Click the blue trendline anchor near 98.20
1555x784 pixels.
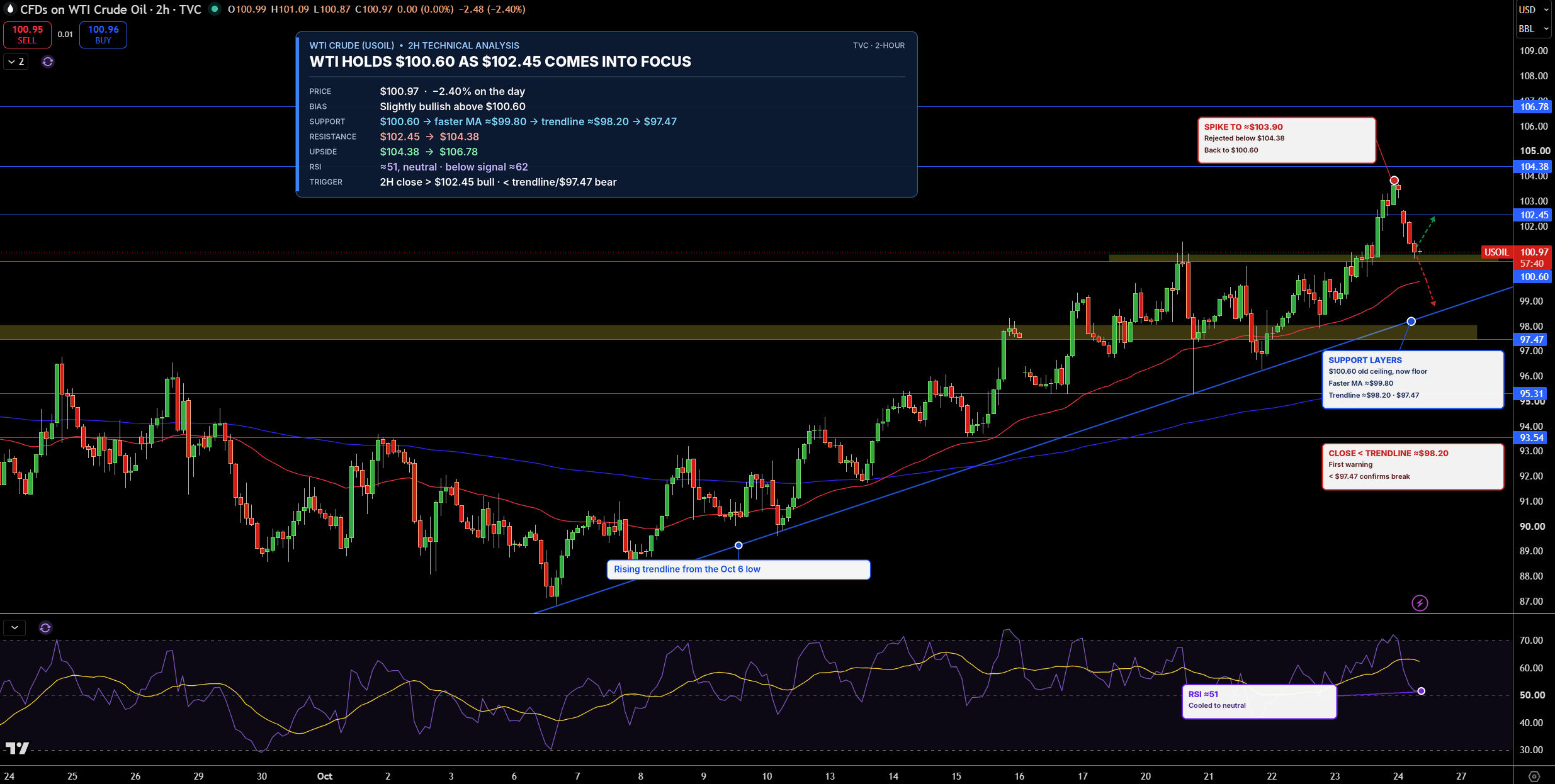[1411, 322]
